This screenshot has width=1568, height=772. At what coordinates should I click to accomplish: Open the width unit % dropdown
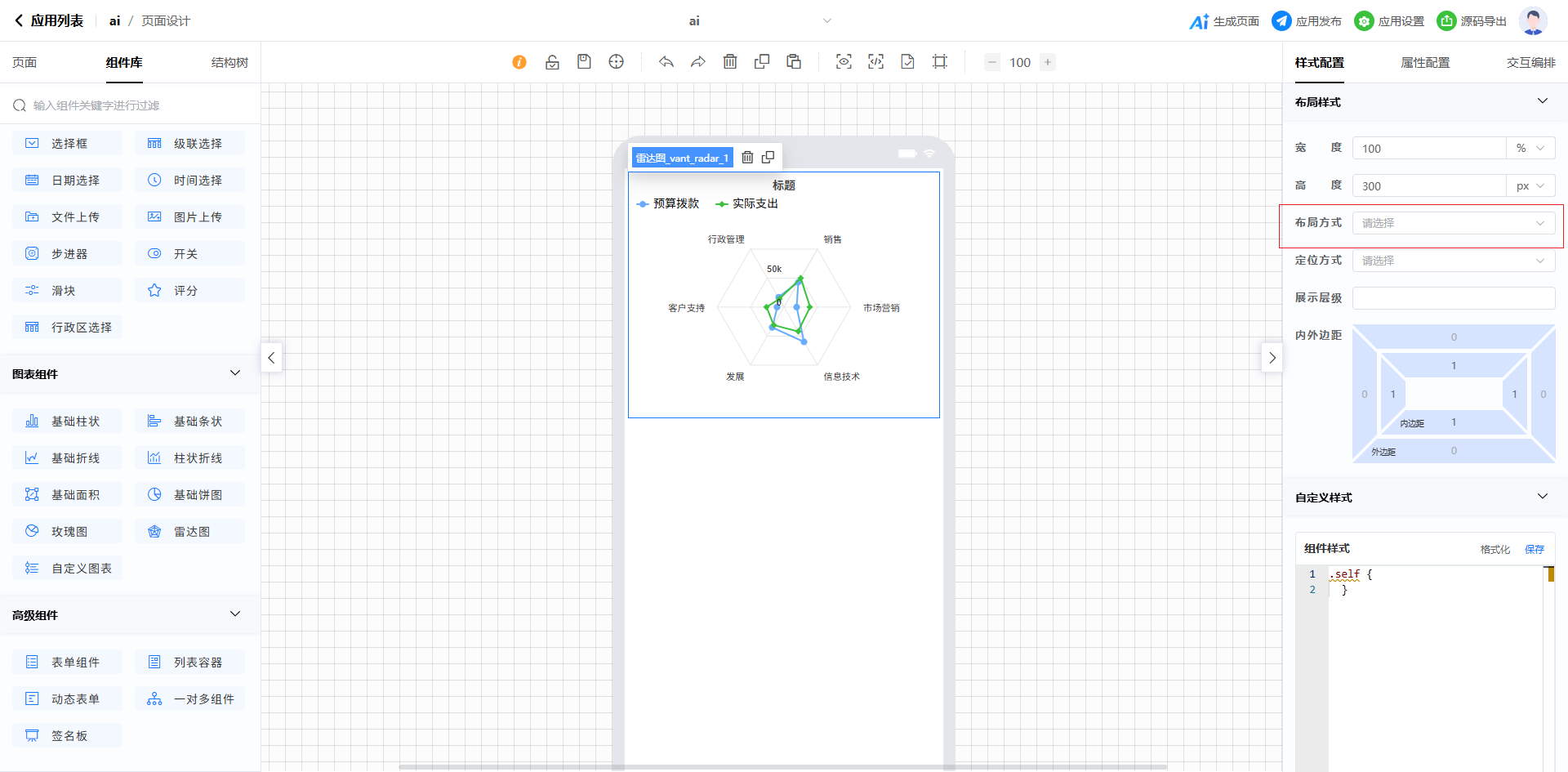(x=1530, y=149)
